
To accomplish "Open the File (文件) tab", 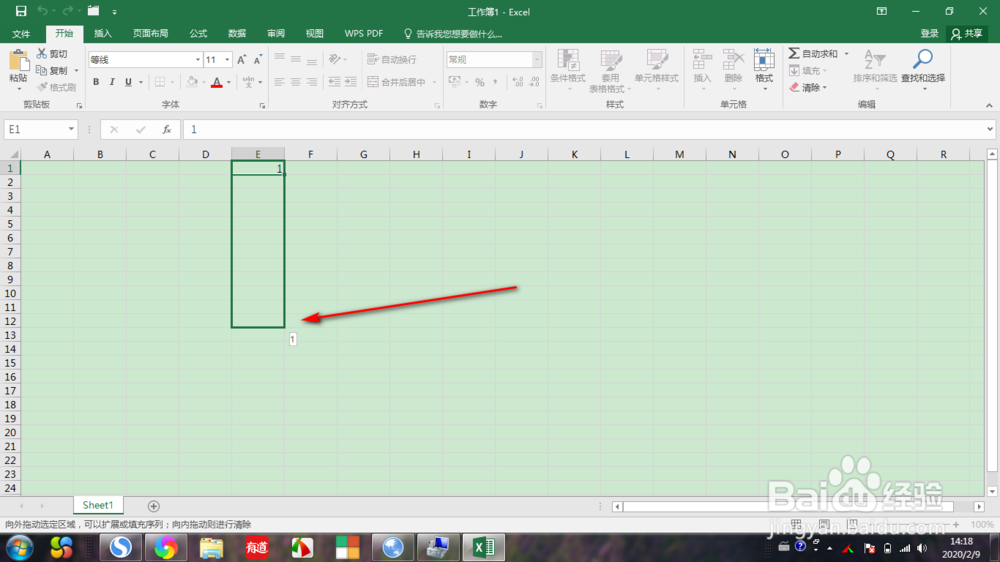I will 21,34.
